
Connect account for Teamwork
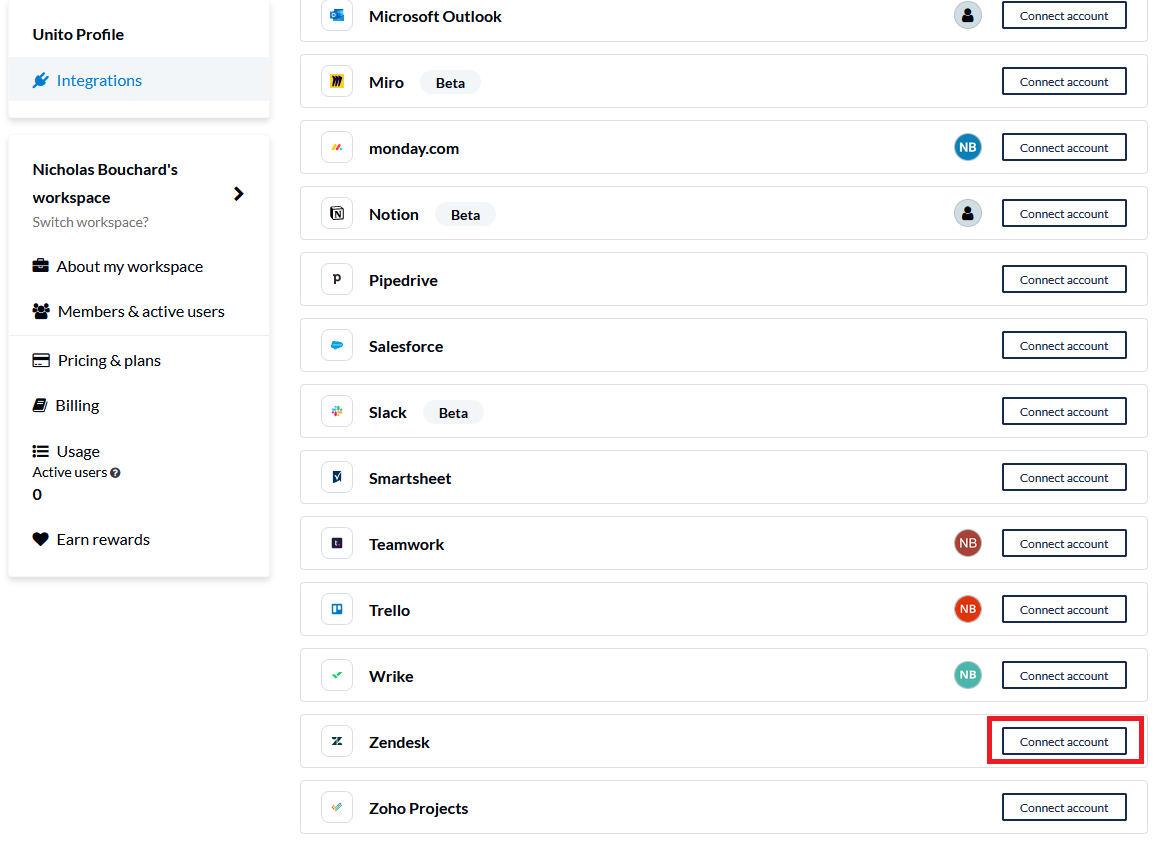[1064, 543]
